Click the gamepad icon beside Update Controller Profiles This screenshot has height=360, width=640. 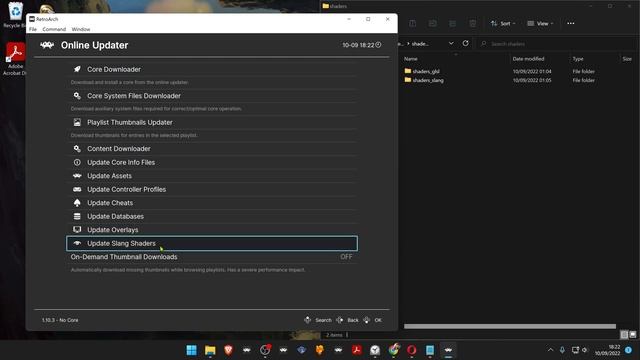click(x=77, y=189)
